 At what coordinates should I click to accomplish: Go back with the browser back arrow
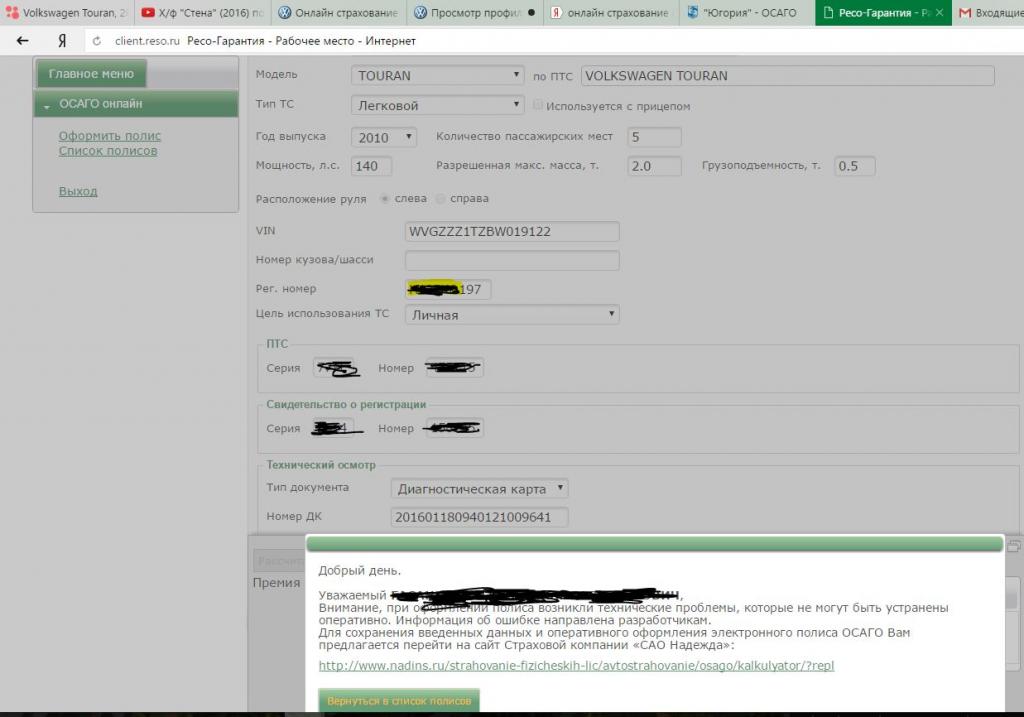pos(22,40)
